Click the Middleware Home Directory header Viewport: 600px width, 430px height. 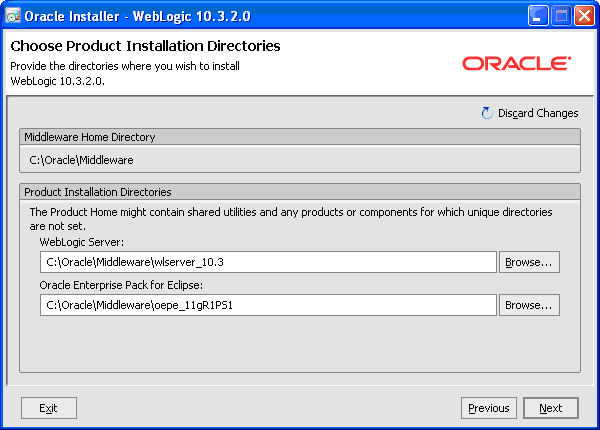[x=300, y=137]
